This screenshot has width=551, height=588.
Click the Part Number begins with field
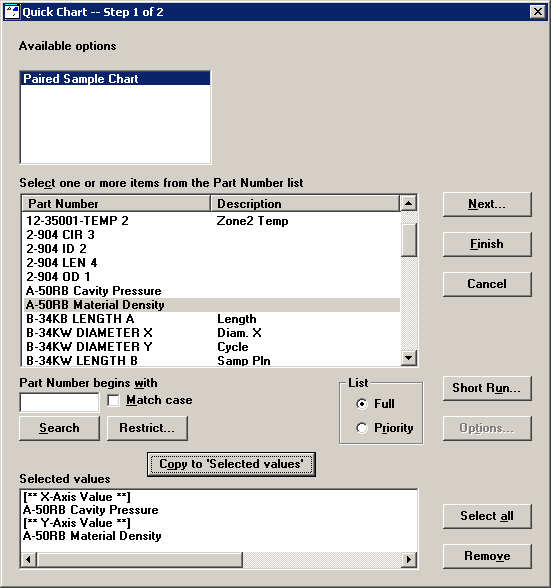click(59, 402)
